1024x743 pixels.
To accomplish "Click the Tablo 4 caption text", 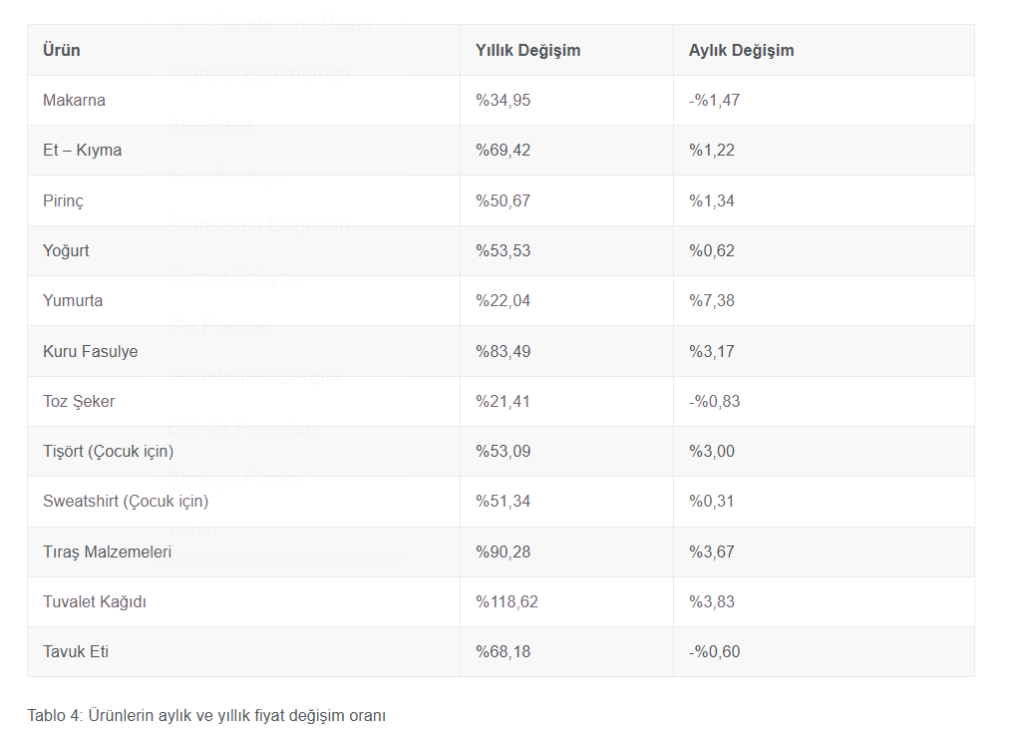I will click(x=206, y=716).
